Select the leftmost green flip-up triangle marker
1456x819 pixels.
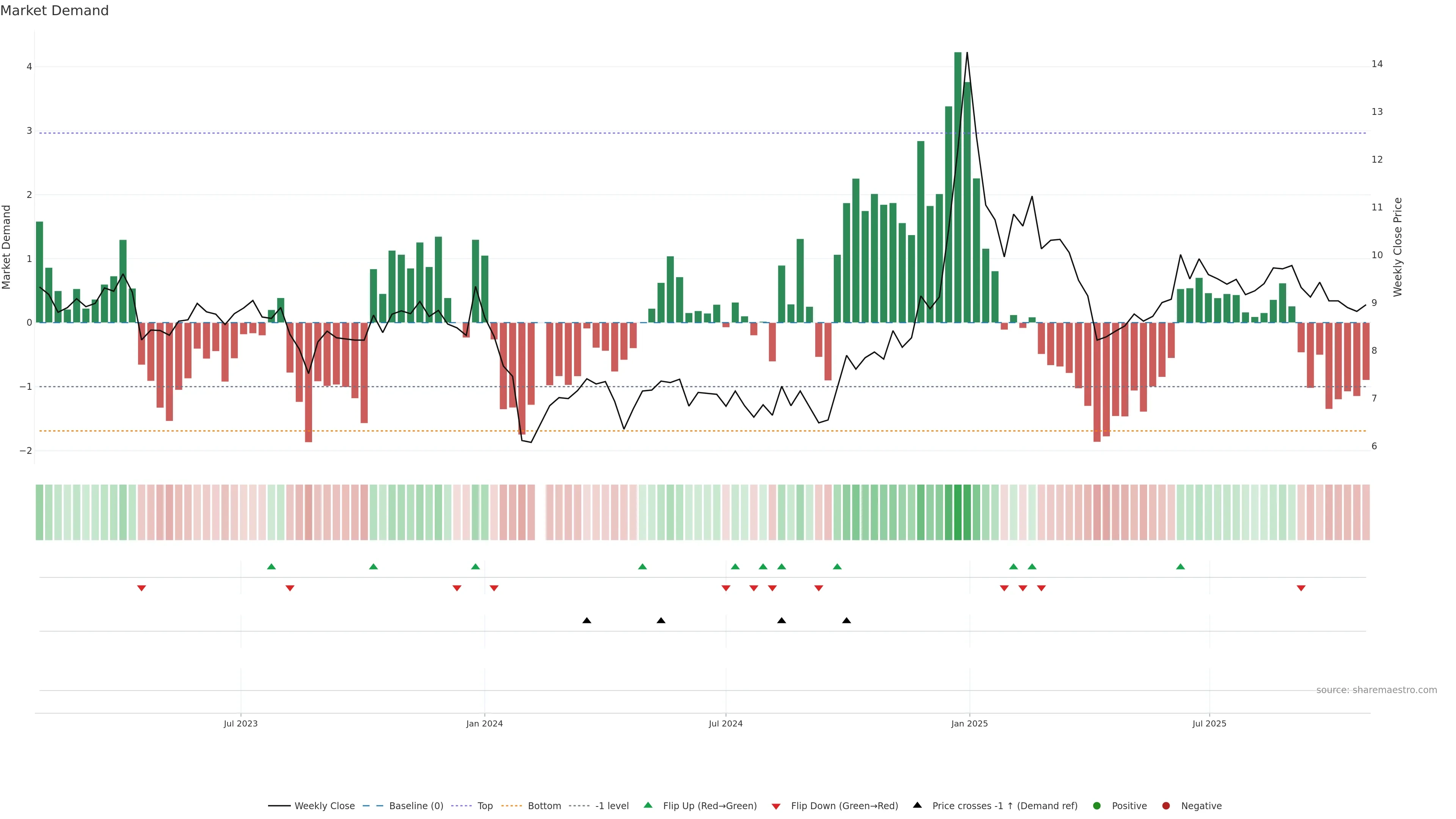(271, 567)
